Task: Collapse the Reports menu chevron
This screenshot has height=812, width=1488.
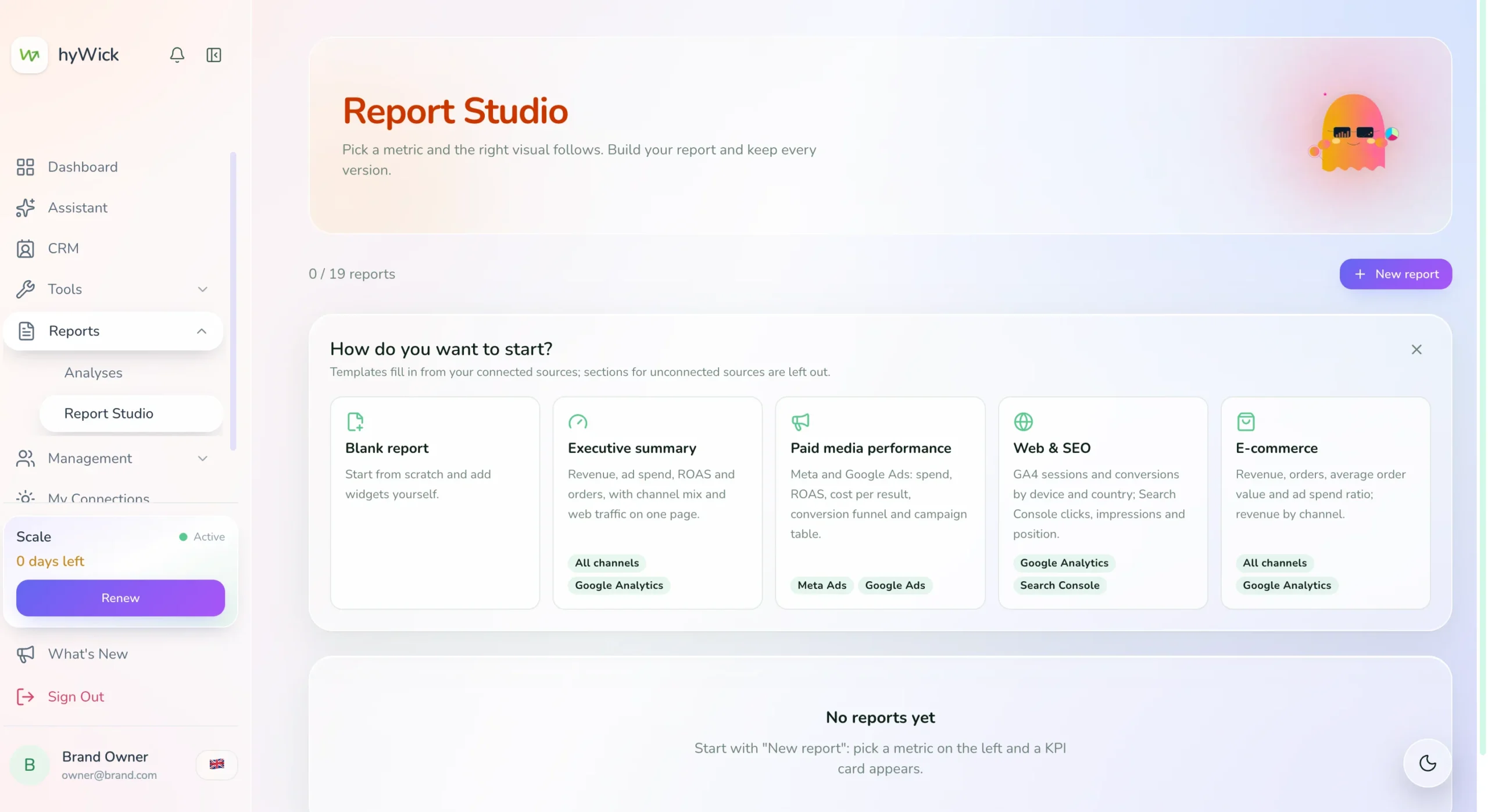Action: (201, 331)
